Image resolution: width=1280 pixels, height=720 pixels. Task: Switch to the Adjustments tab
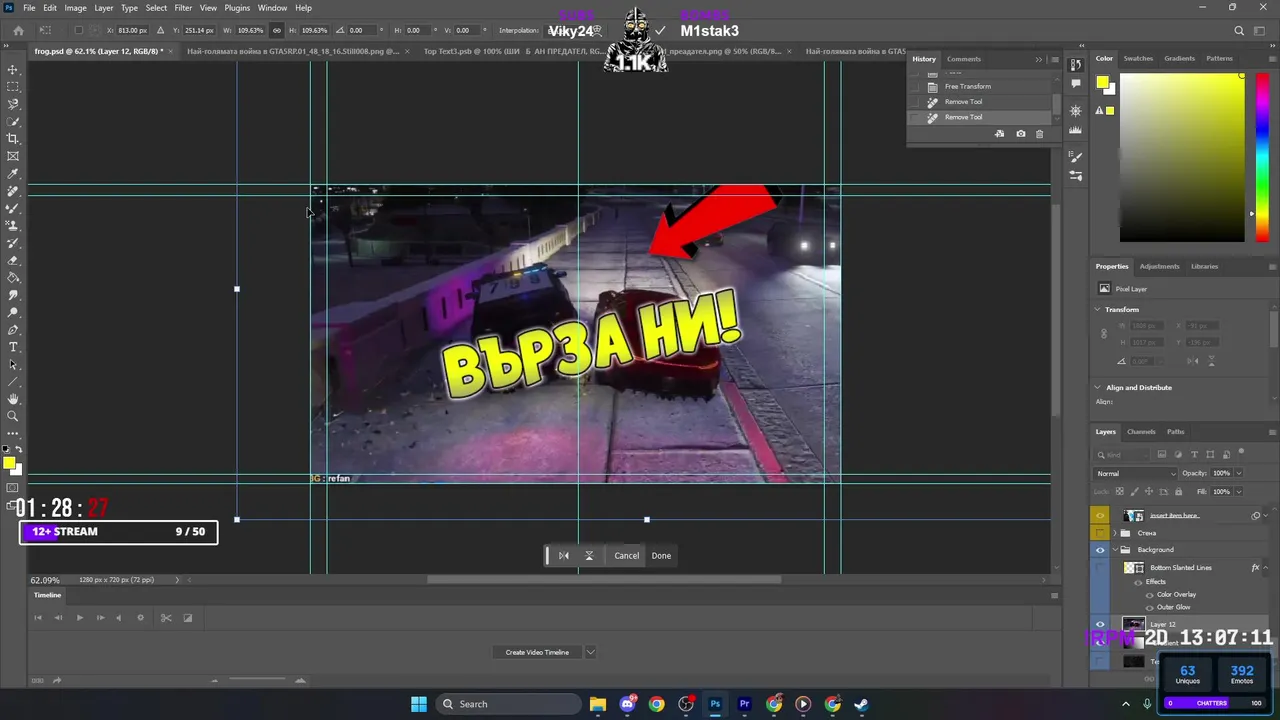pyautogui.click(x=1159, y=267)
